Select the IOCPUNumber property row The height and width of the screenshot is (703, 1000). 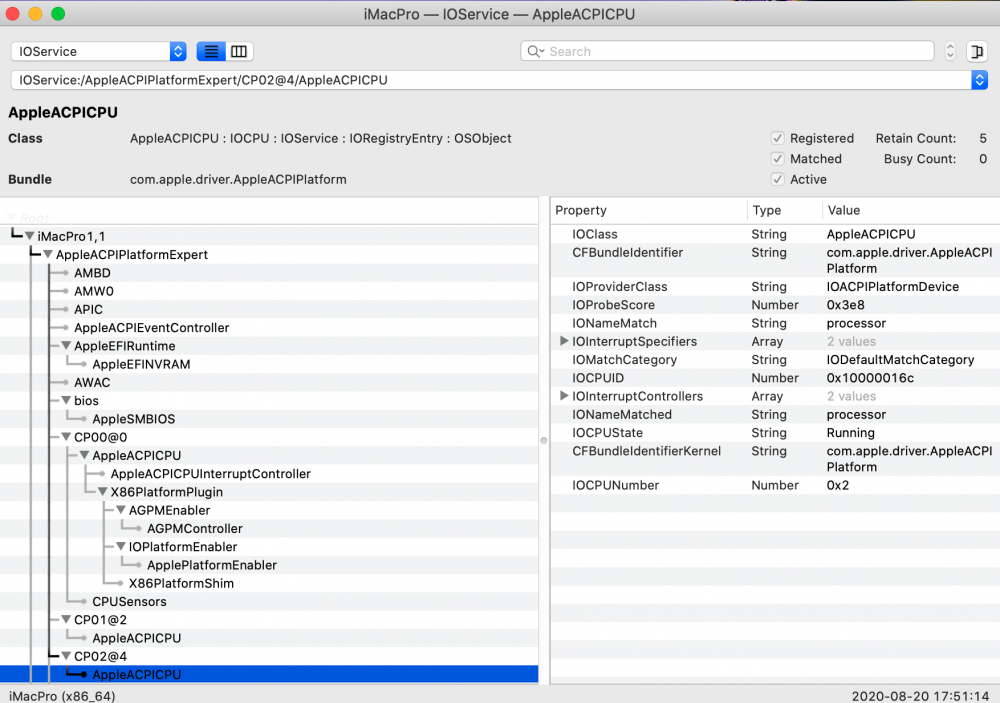click(775, 485)
